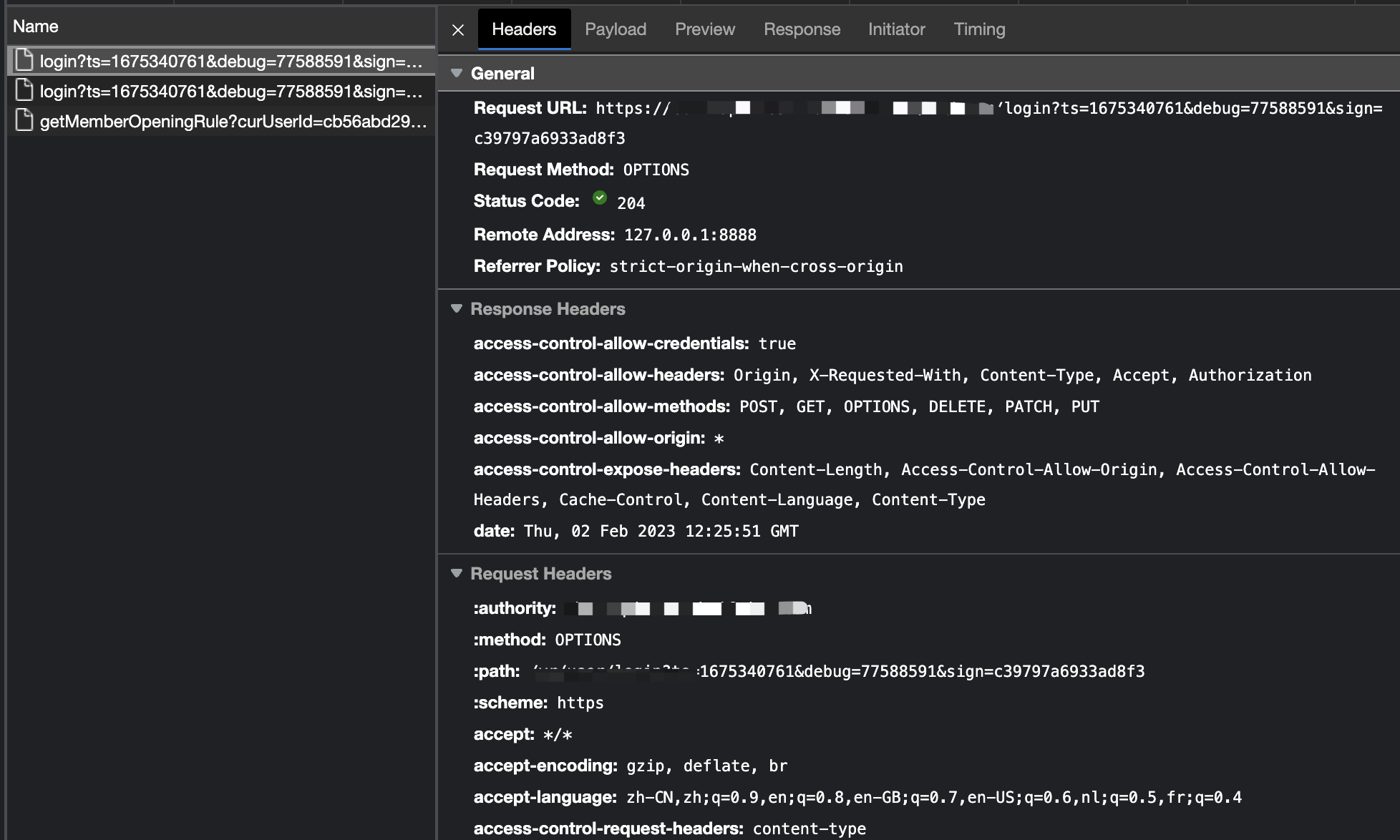Click the Status Code value 204

click(631, 203)
